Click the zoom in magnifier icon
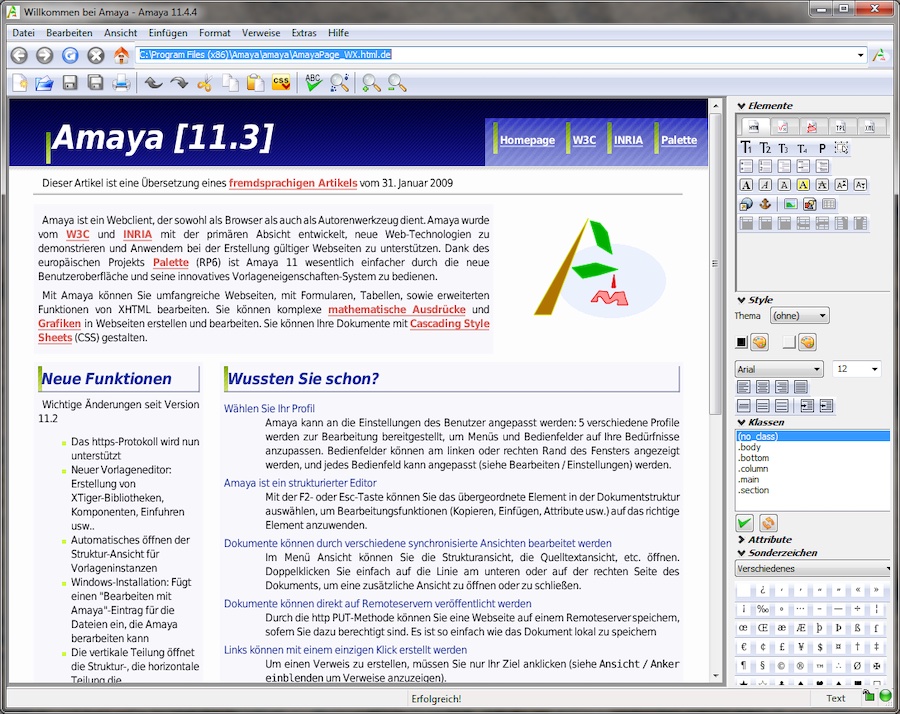900x714 pixels. (x=371, y=83)
